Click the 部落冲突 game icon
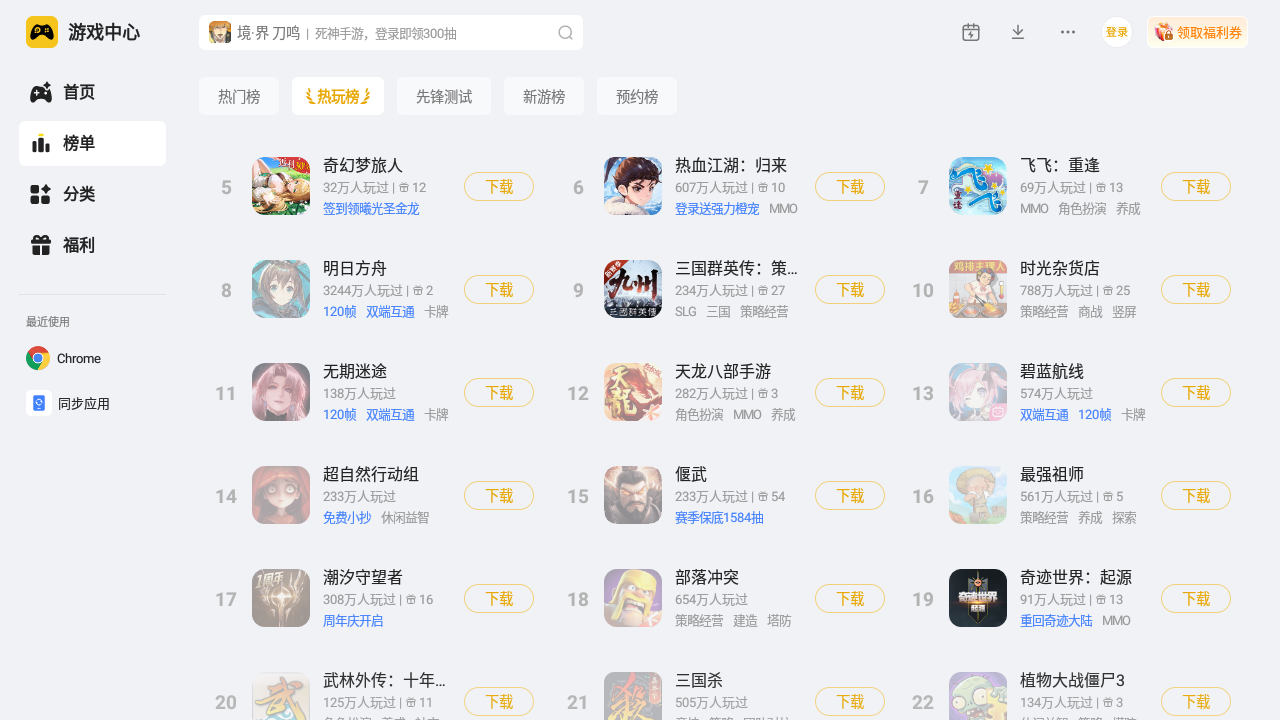Screen dimensions: 1280x720 [x=633, y=598]
